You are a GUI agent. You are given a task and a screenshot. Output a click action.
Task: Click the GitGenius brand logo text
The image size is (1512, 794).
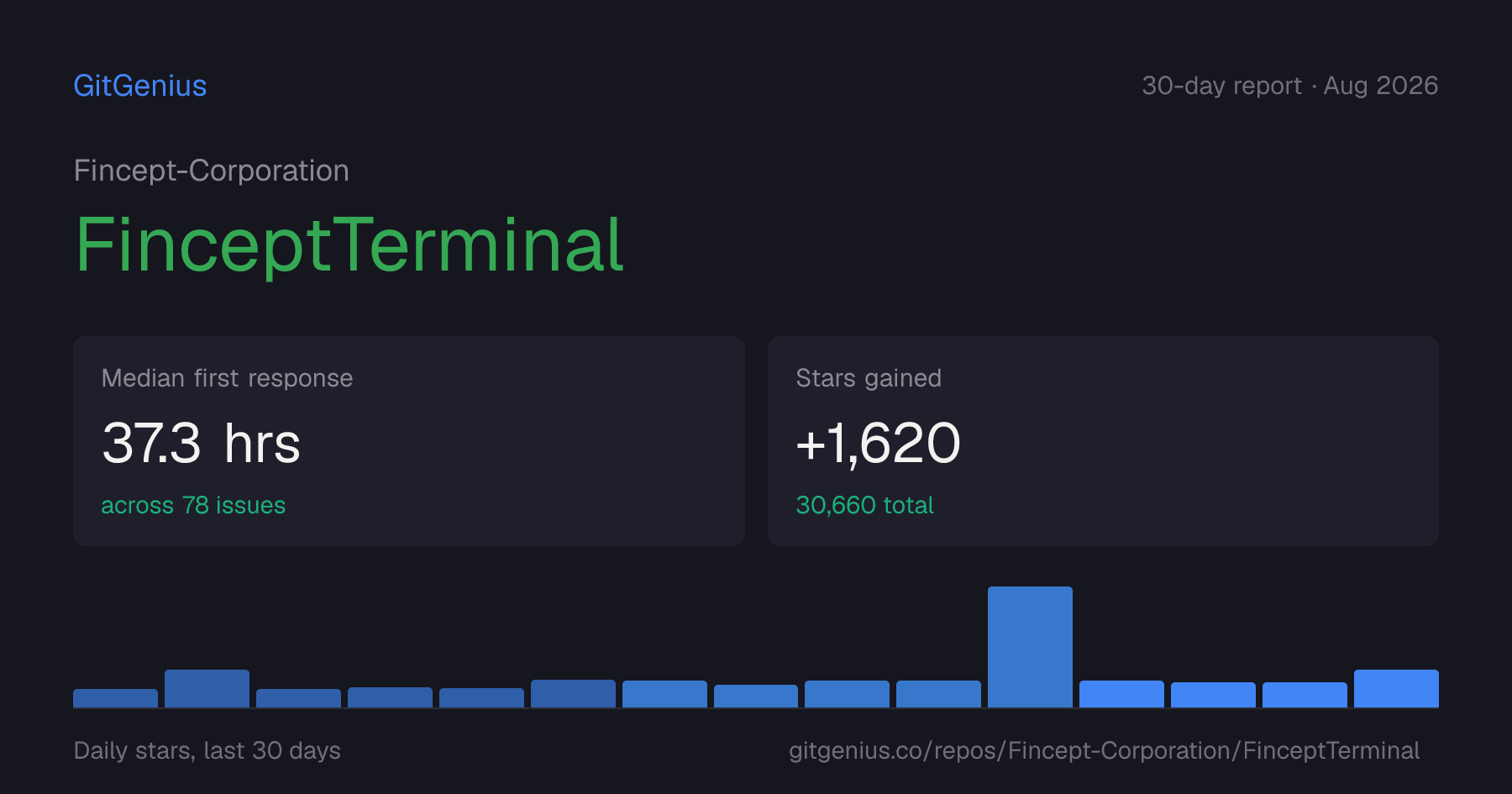[140, 86]
